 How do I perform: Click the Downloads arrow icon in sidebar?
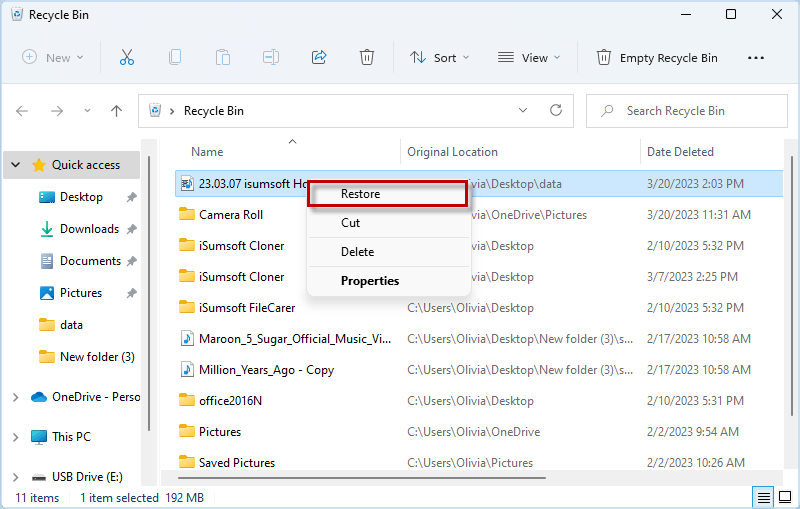(47, 229)
